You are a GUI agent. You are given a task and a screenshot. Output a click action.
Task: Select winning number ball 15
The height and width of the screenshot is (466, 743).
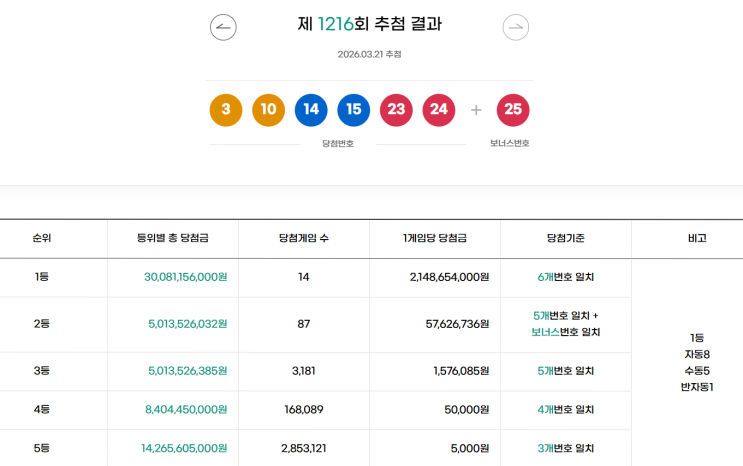353,110
